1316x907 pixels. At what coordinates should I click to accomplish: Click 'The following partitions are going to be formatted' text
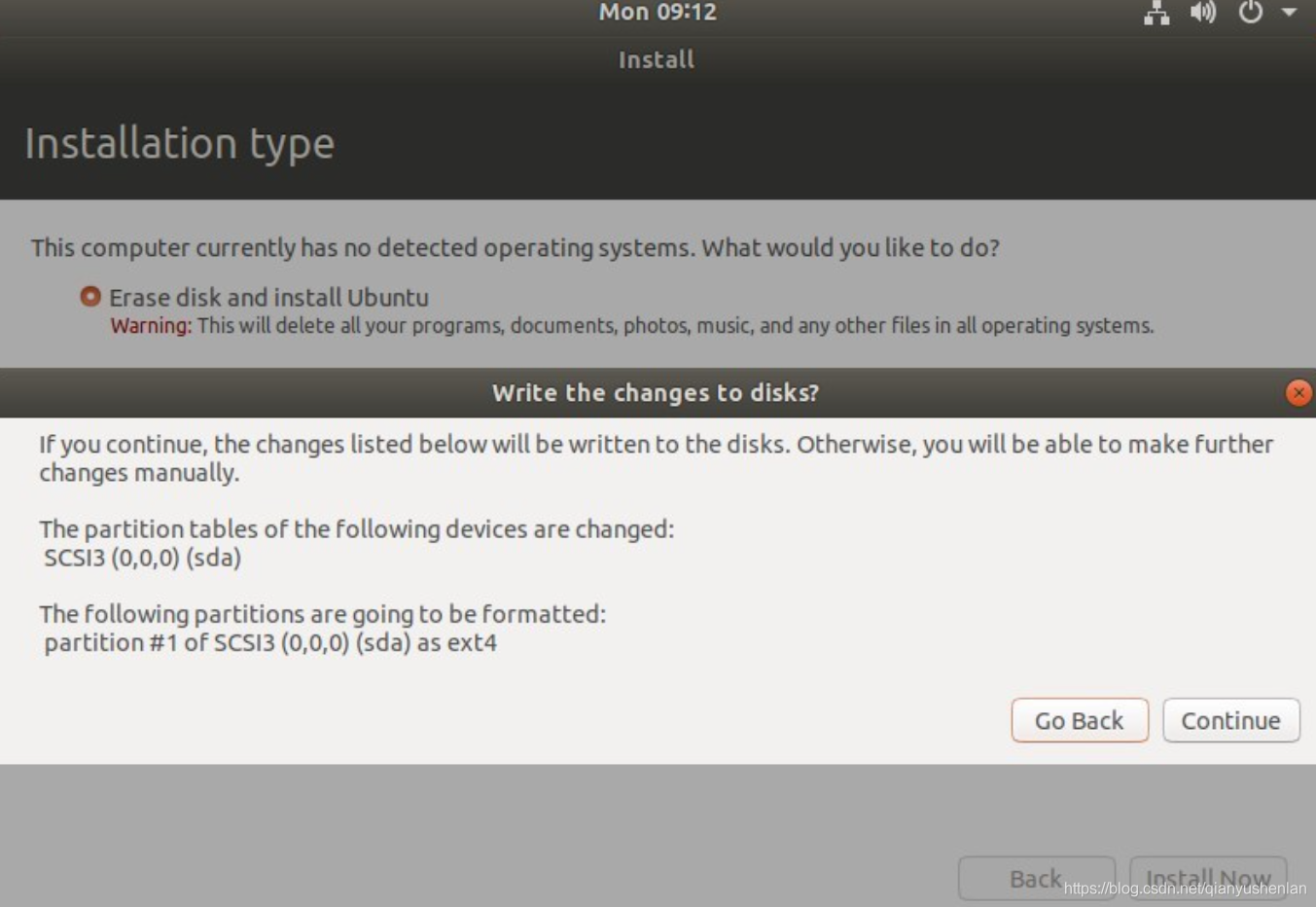[322, 614]
